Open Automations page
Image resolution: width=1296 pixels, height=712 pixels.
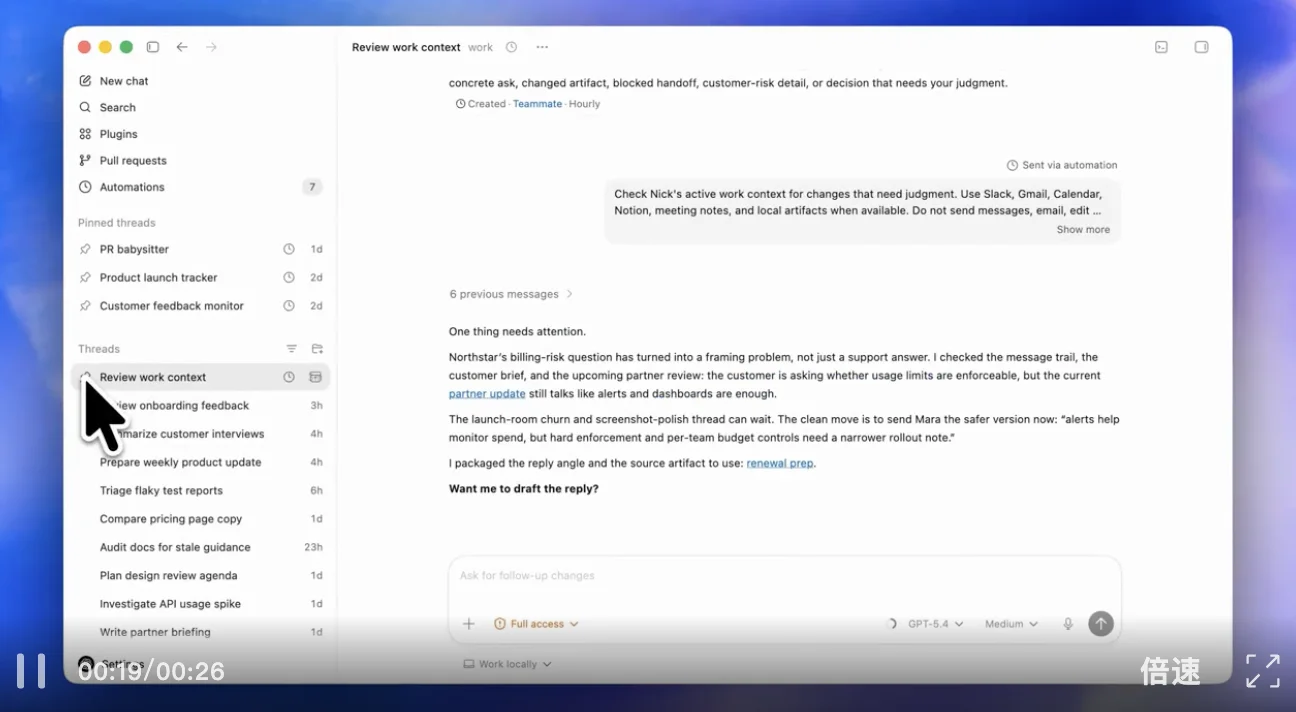click(132, 187)
